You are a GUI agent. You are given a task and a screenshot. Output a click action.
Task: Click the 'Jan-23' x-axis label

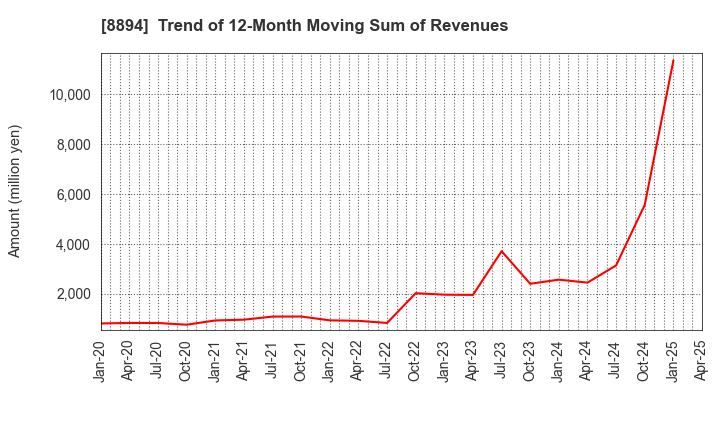[x=443, y=361]
